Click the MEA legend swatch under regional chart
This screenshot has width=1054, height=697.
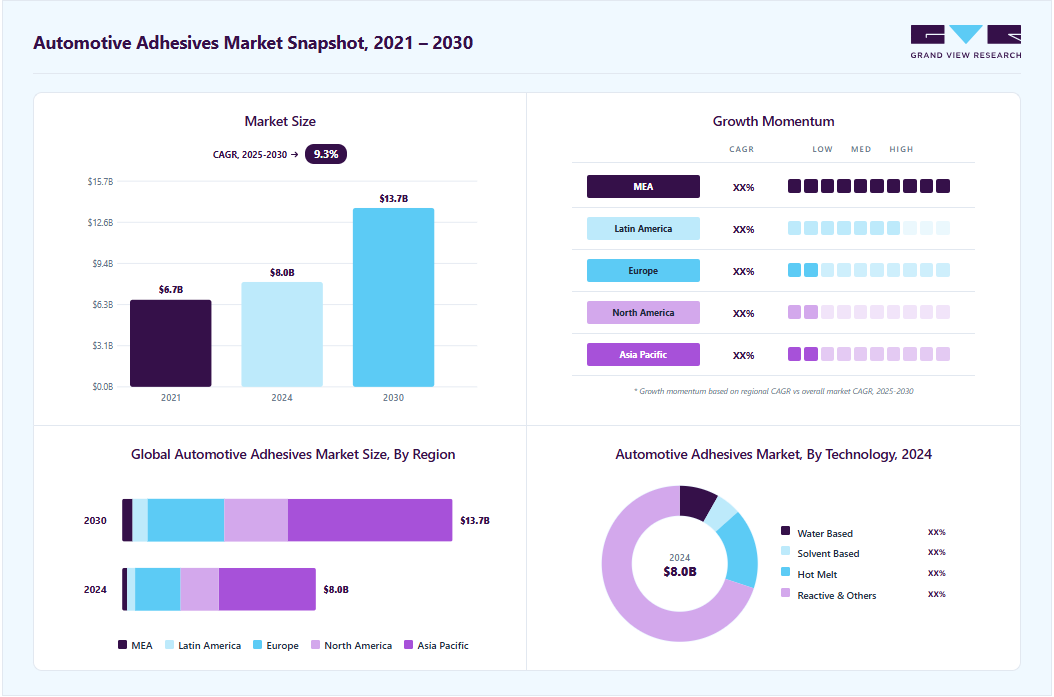pyautogui.click(x=122, y=645)
